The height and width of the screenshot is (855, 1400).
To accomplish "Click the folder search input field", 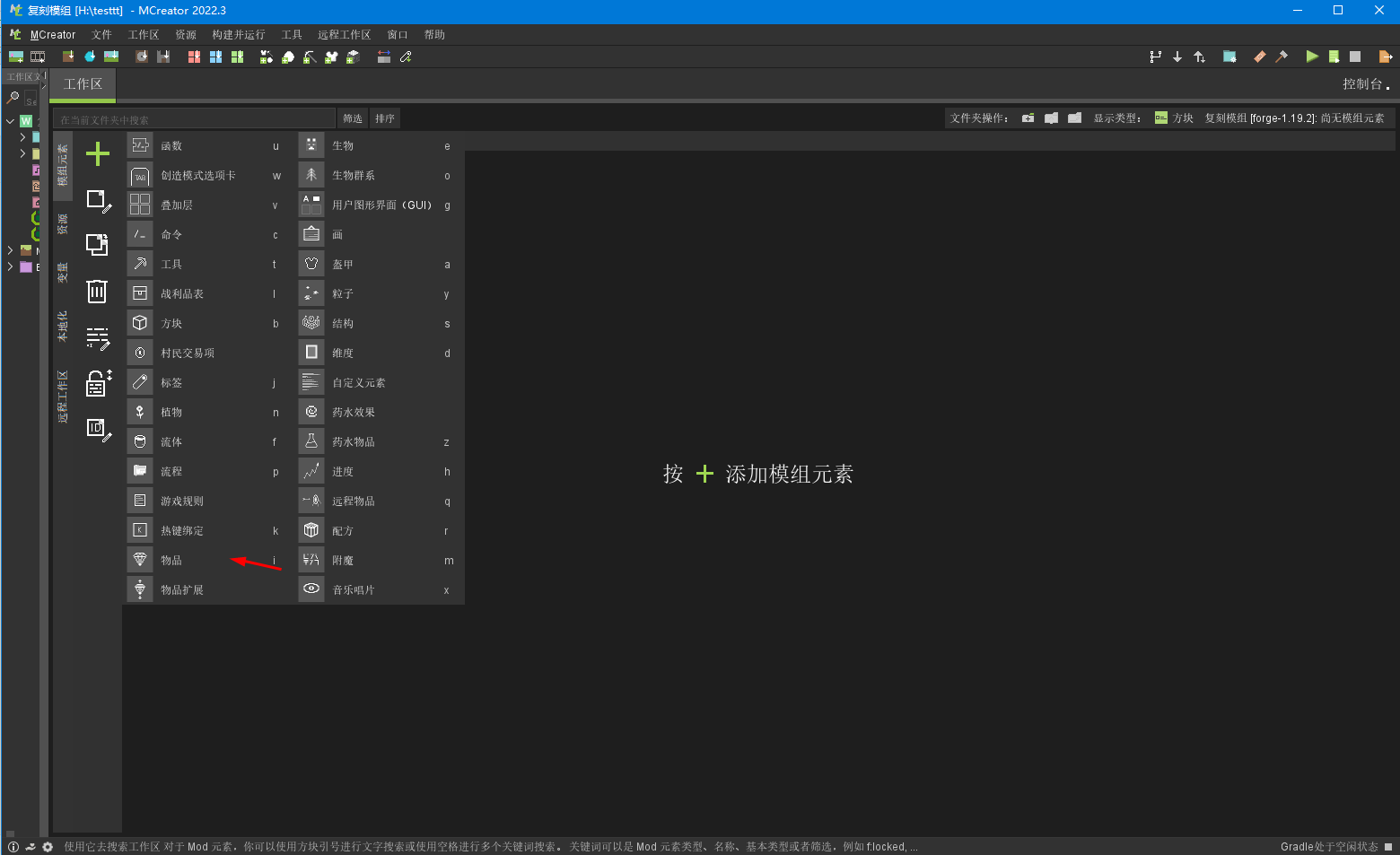I will click(x=193, y=118).
